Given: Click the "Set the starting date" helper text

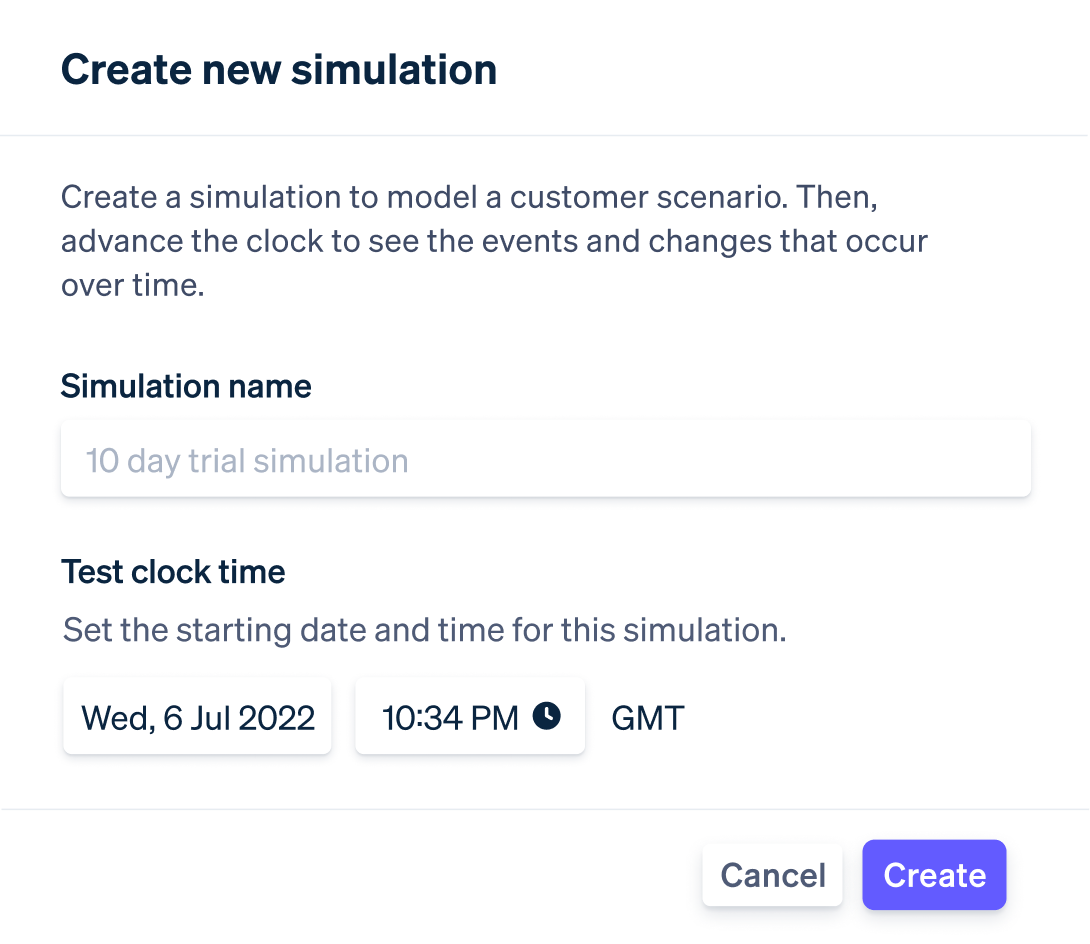Looking at the screenshot, I should coord(424,631).
